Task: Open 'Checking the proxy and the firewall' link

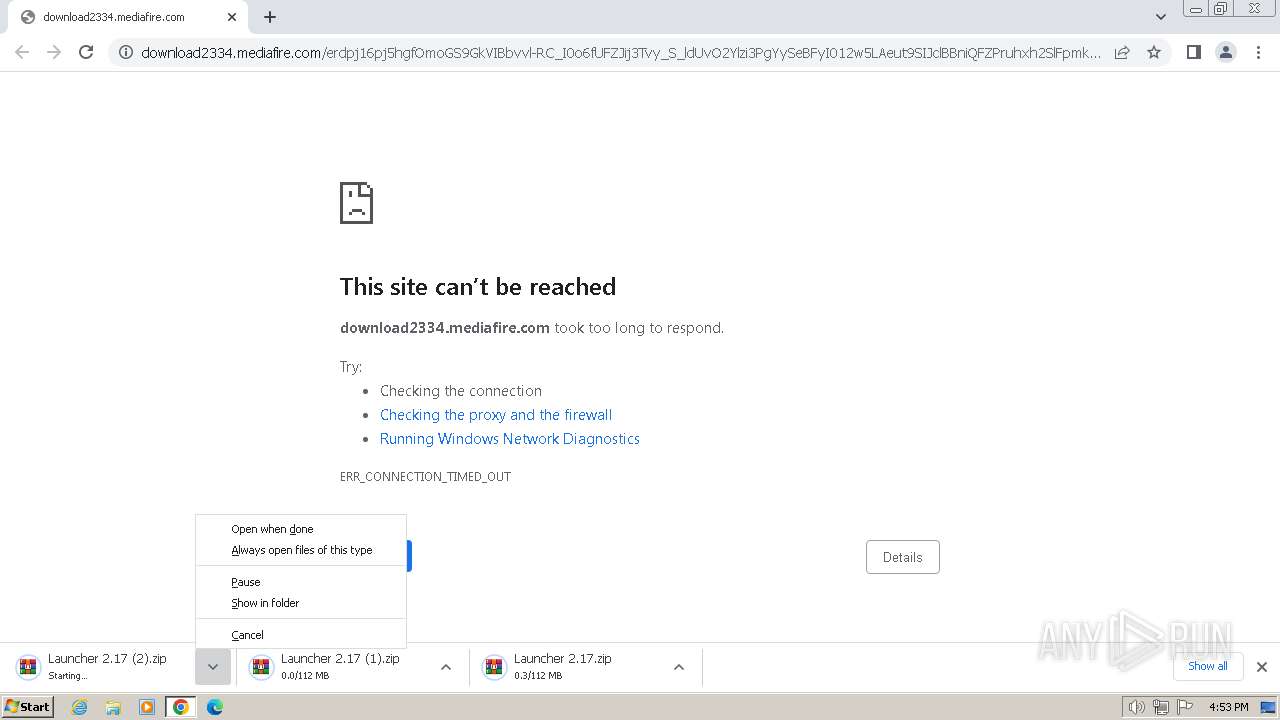Action: pos(496,415)
